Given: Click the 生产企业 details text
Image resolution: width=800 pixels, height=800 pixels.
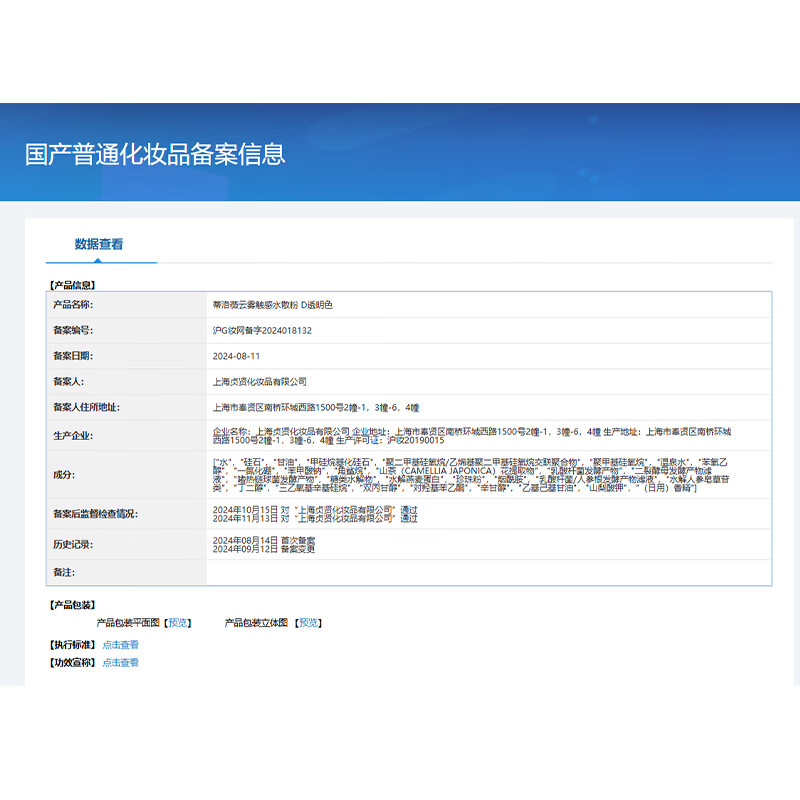Looking at the screenshot, I should click(x=470, y=435).
